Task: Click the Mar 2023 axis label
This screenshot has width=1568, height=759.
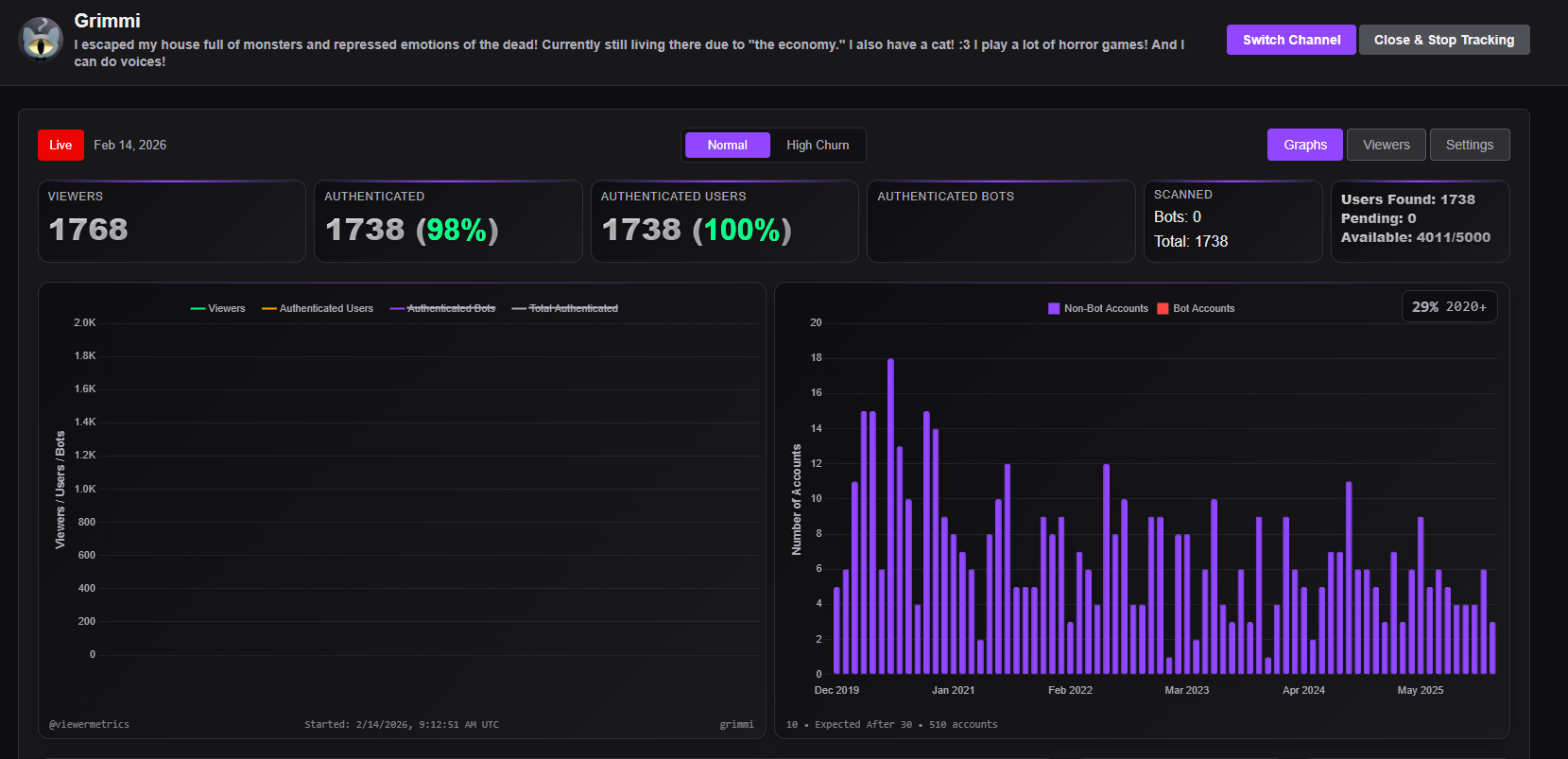Action: coord(1187,690)
